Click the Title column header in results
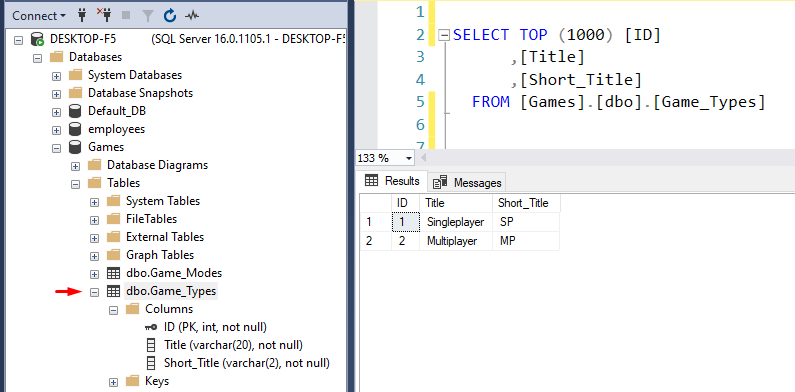 coord(456,203)
